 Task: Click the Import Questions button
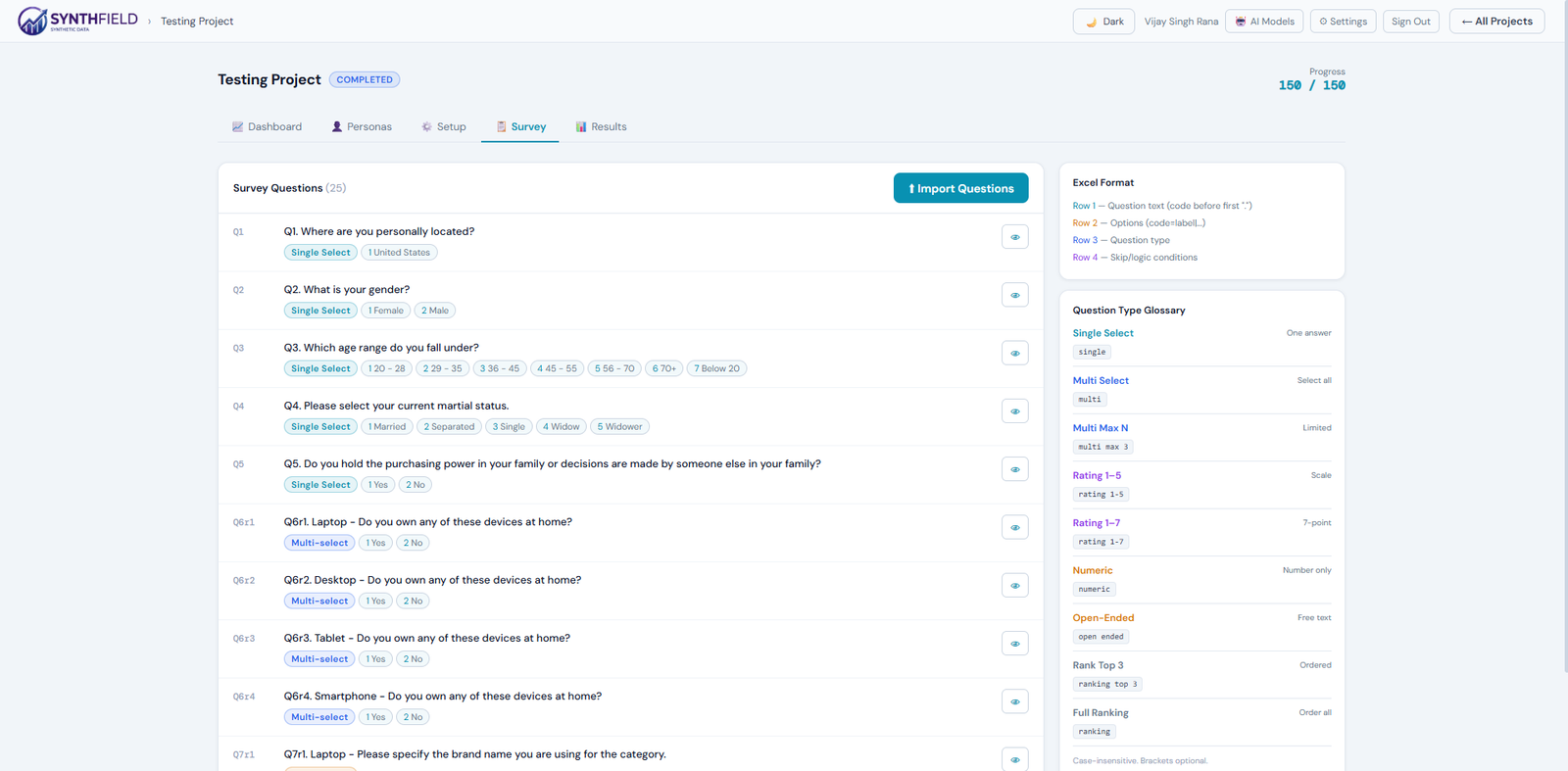[x=961, y=188]
